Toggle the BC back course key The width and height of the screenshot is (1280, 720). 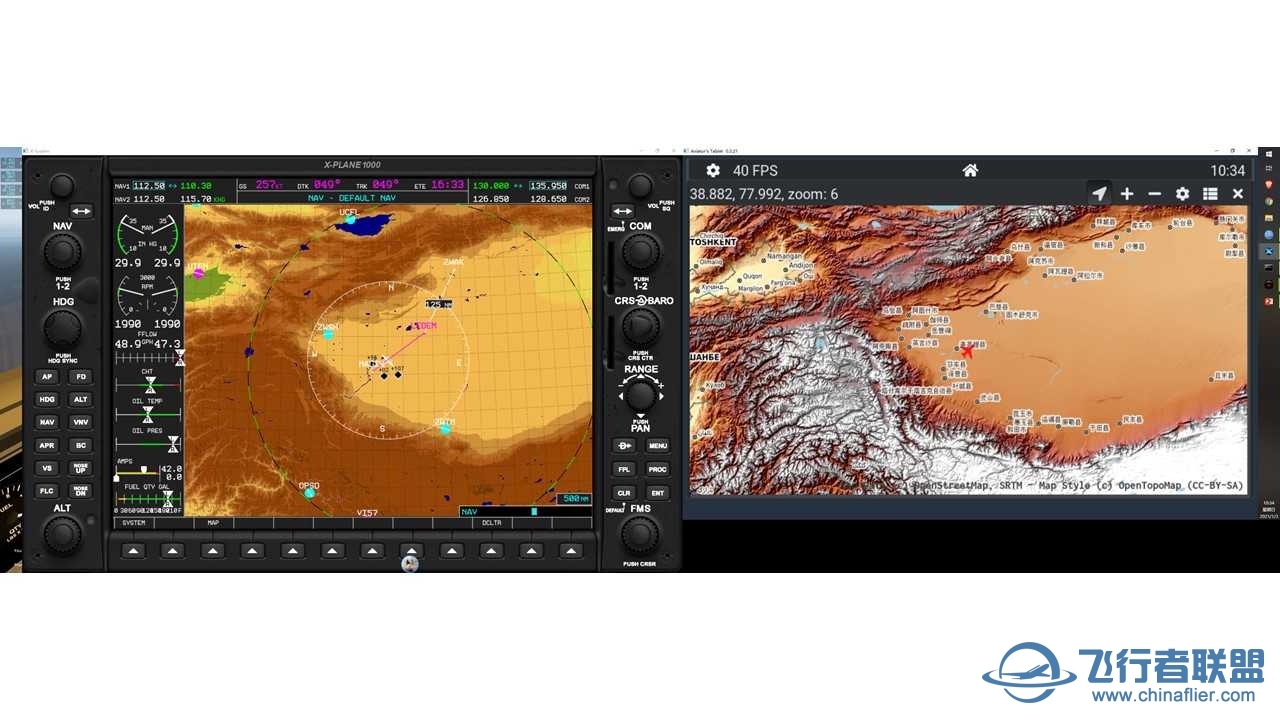tap(80, 445)
